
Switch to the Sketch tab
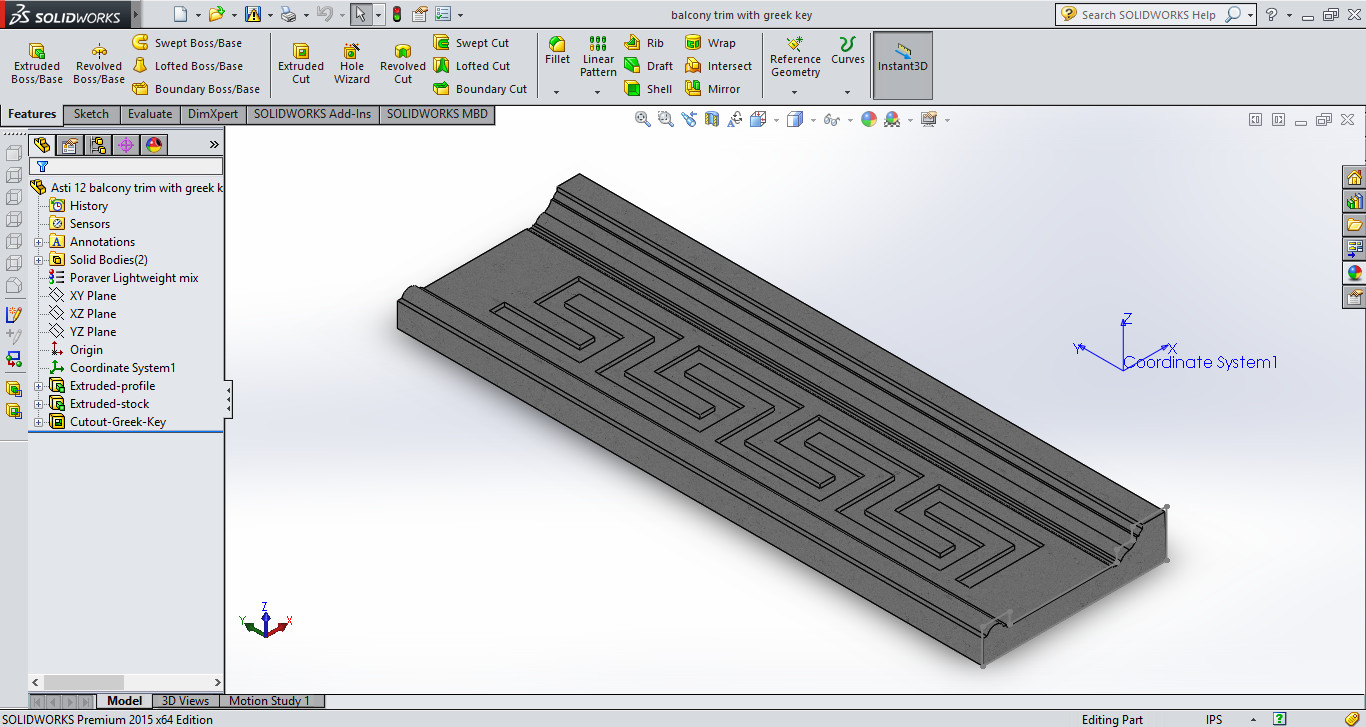pos(91,114)
